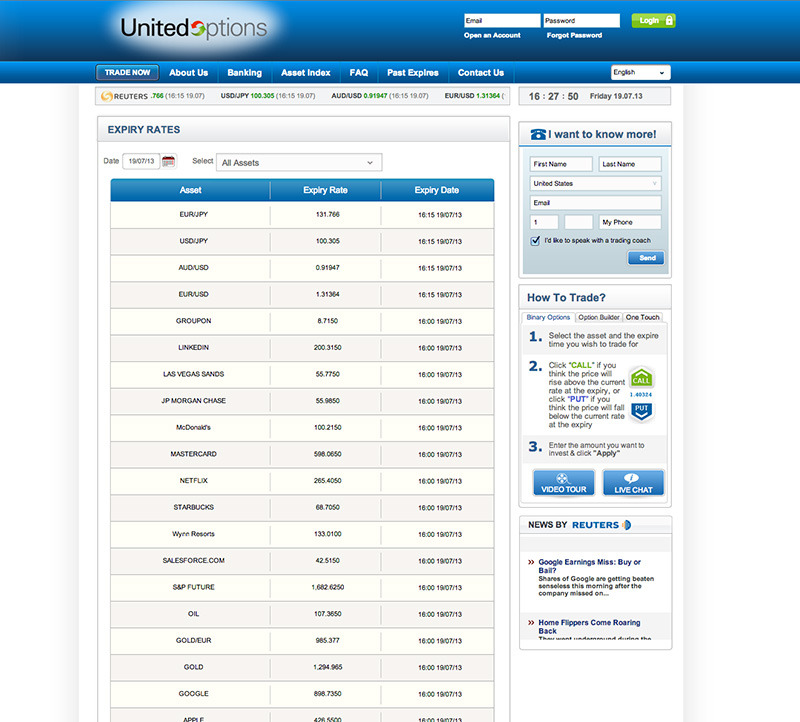Viewport: 800px width, 722px height.
Task: Click the 1,682.6250 expiry rate value
Action: [x=328, y=587]
